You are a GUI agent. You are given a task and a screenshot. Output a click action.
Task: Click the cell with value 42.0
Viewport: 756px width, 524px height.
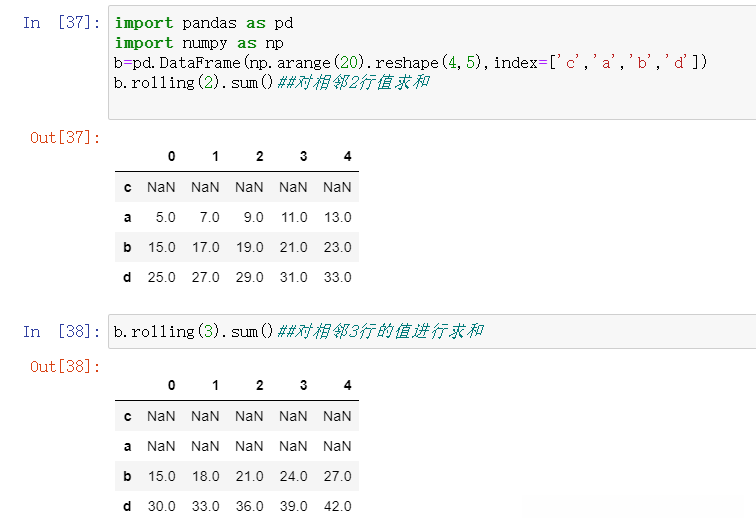pos(338,507)
